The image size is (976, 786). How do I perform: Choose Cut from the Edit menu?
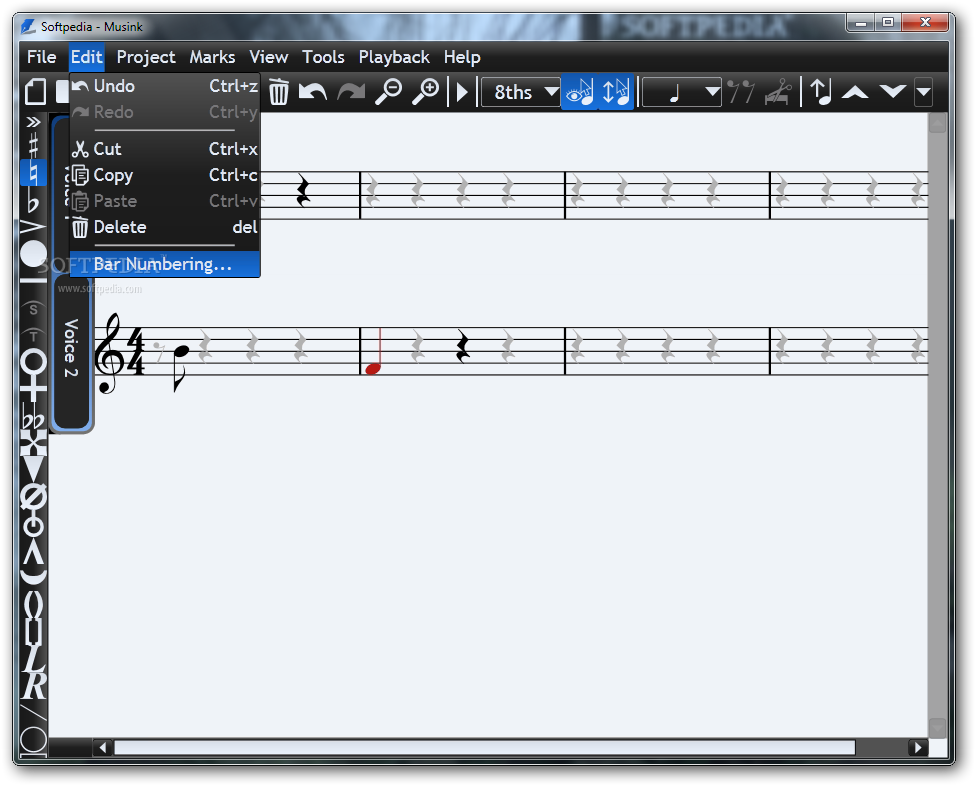(x=165, y=149)
